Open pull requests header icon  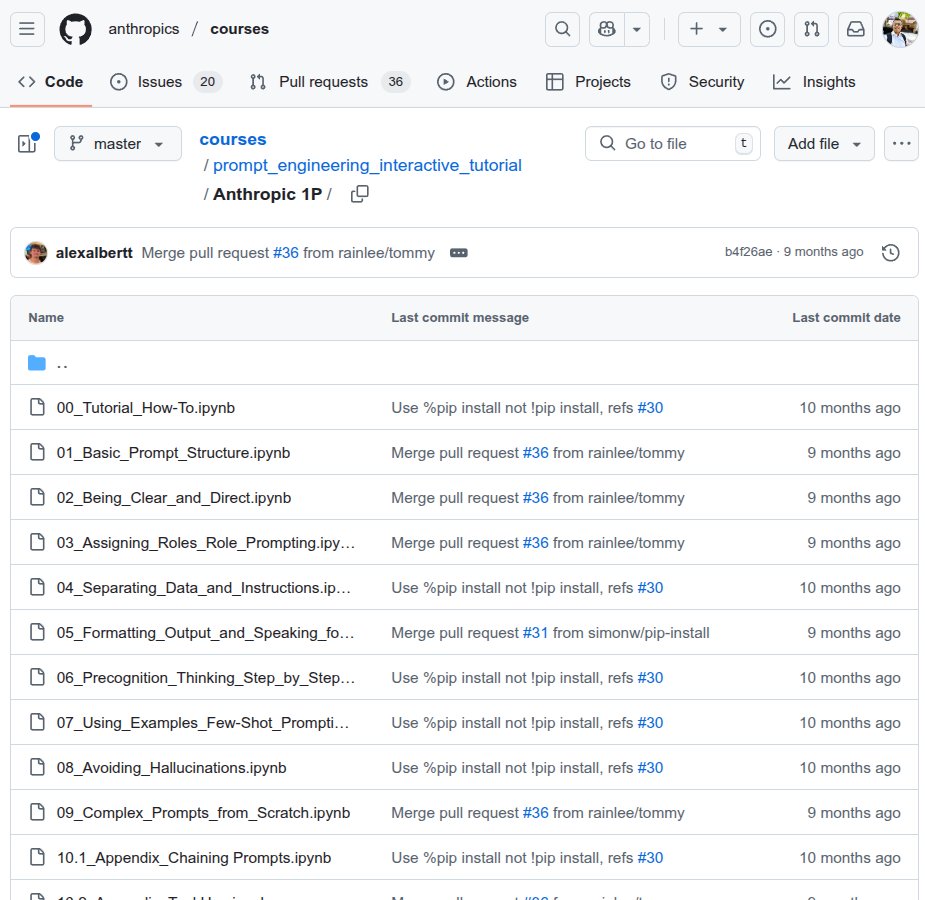tap(811, 29)
